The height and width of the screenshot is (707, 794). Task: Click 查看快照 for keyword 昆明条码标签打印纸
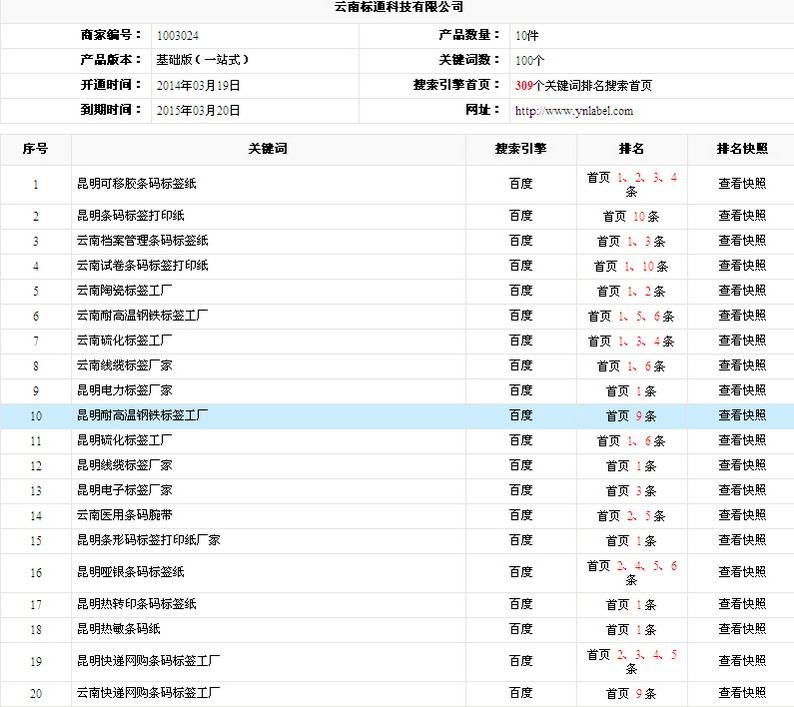point(742,216)
